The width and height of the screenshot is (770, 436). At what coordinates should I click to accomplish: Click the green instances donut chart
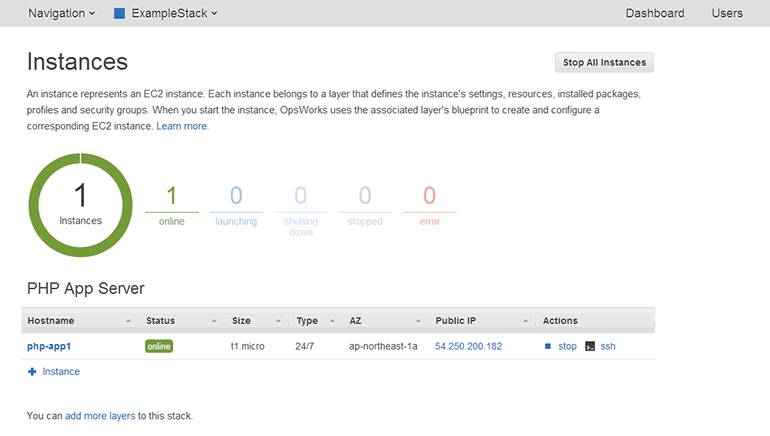[x=80, y=204]
